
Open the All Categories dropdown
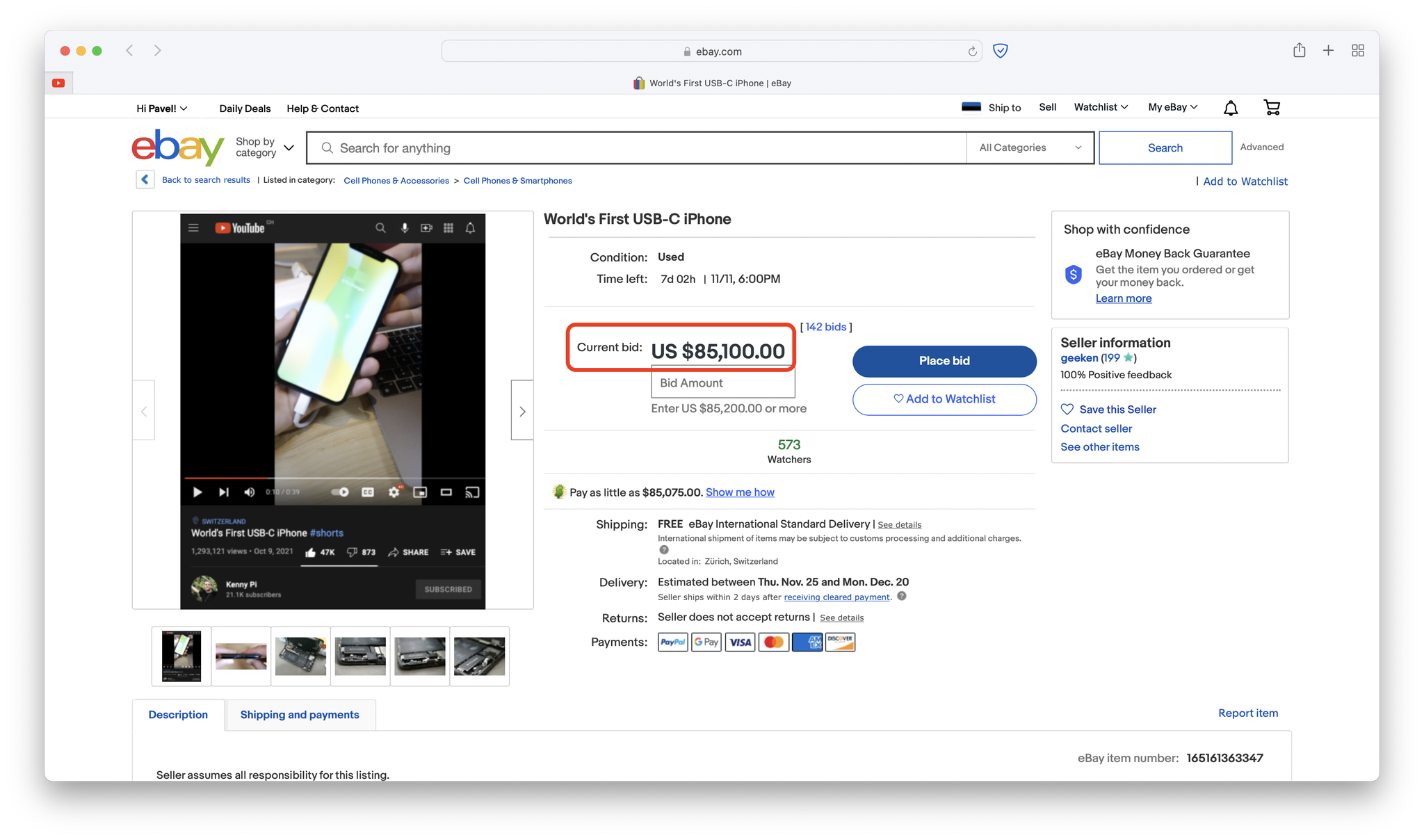click(x=1030, y=147)
